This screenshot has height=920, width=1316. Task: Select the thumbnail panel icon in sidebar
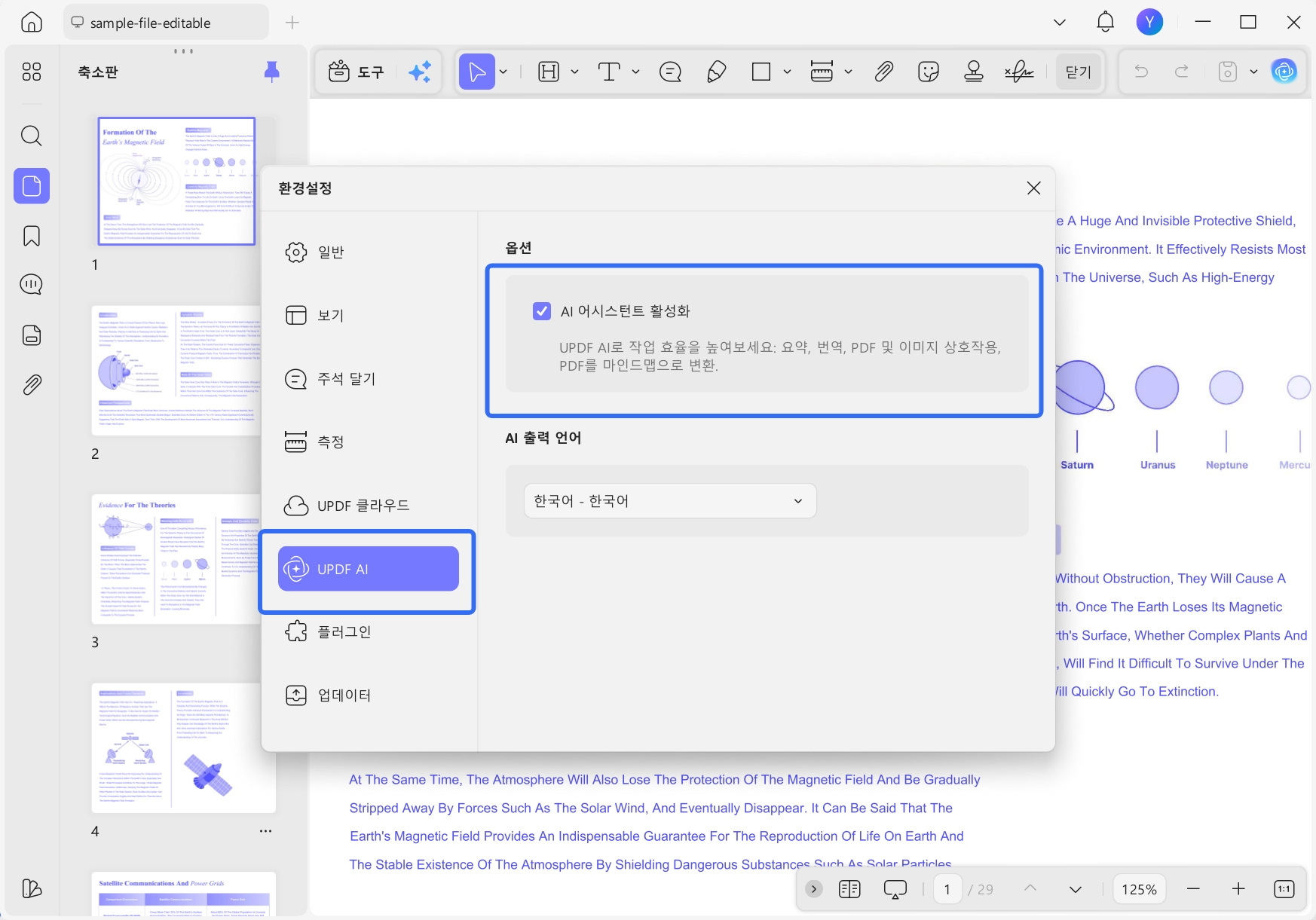[x=32, y=185]
